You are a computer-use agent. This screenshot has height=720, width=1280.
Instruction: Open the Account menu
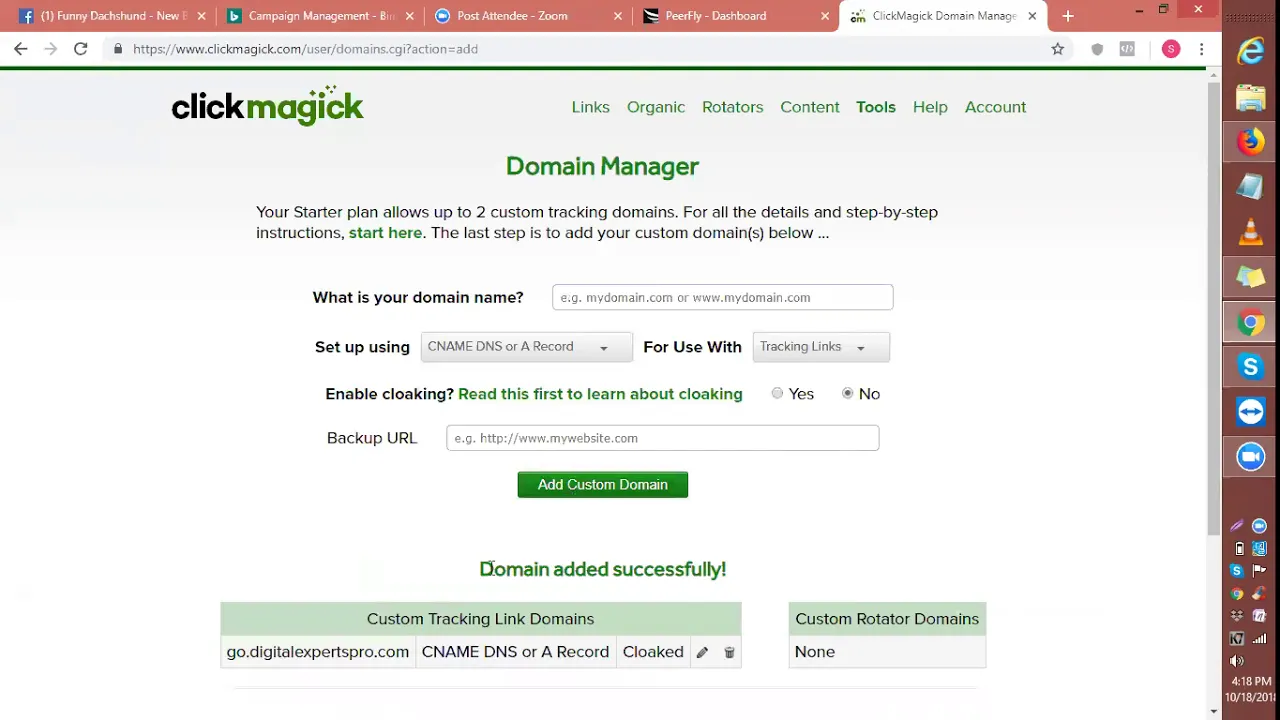coord(996,107)
